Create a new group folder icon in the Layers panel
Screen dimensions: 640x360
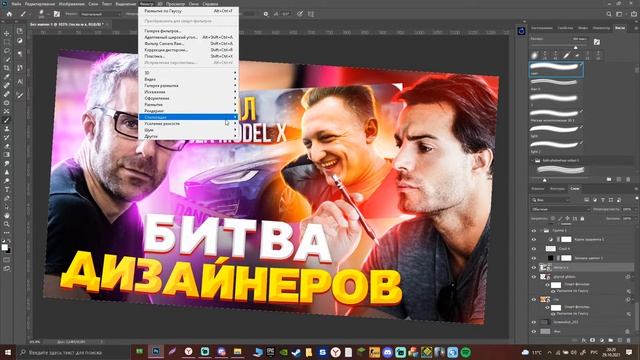611,340
